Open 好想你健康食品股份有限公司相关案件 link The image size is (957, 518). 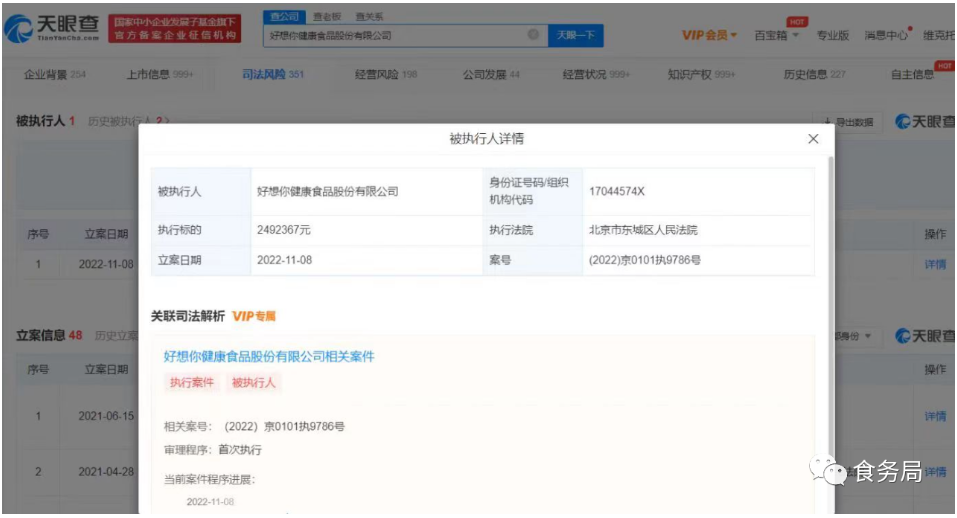click(269, 356)
